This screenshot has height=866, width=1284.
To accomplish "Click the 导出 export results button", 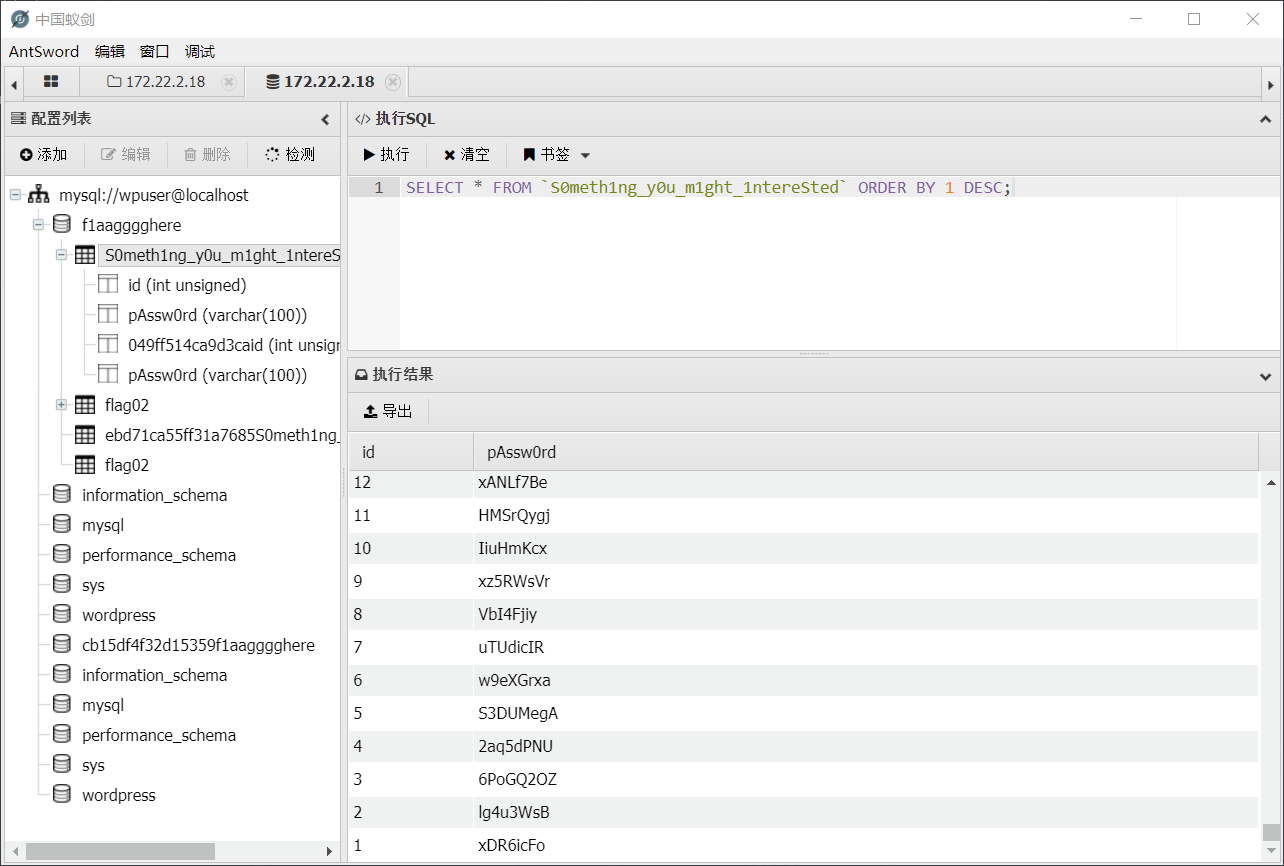I will coord(388,411).
